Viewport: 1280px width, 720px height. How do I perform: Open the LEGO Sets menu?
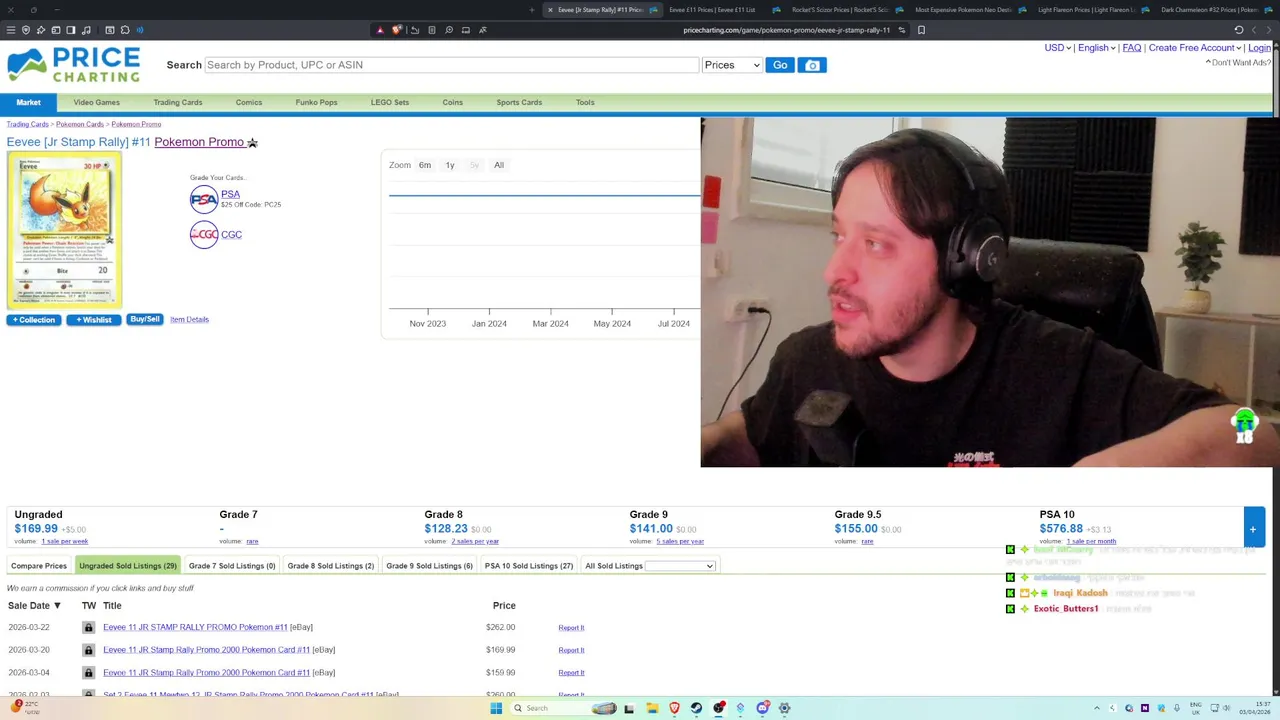(390, 102)
